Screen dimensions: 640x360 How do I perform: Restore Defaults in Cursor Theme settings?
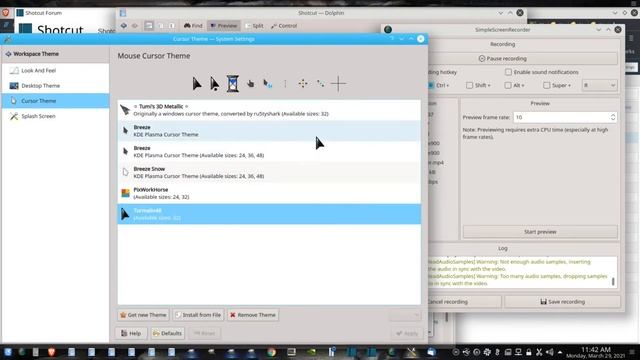tap(167, 333)
